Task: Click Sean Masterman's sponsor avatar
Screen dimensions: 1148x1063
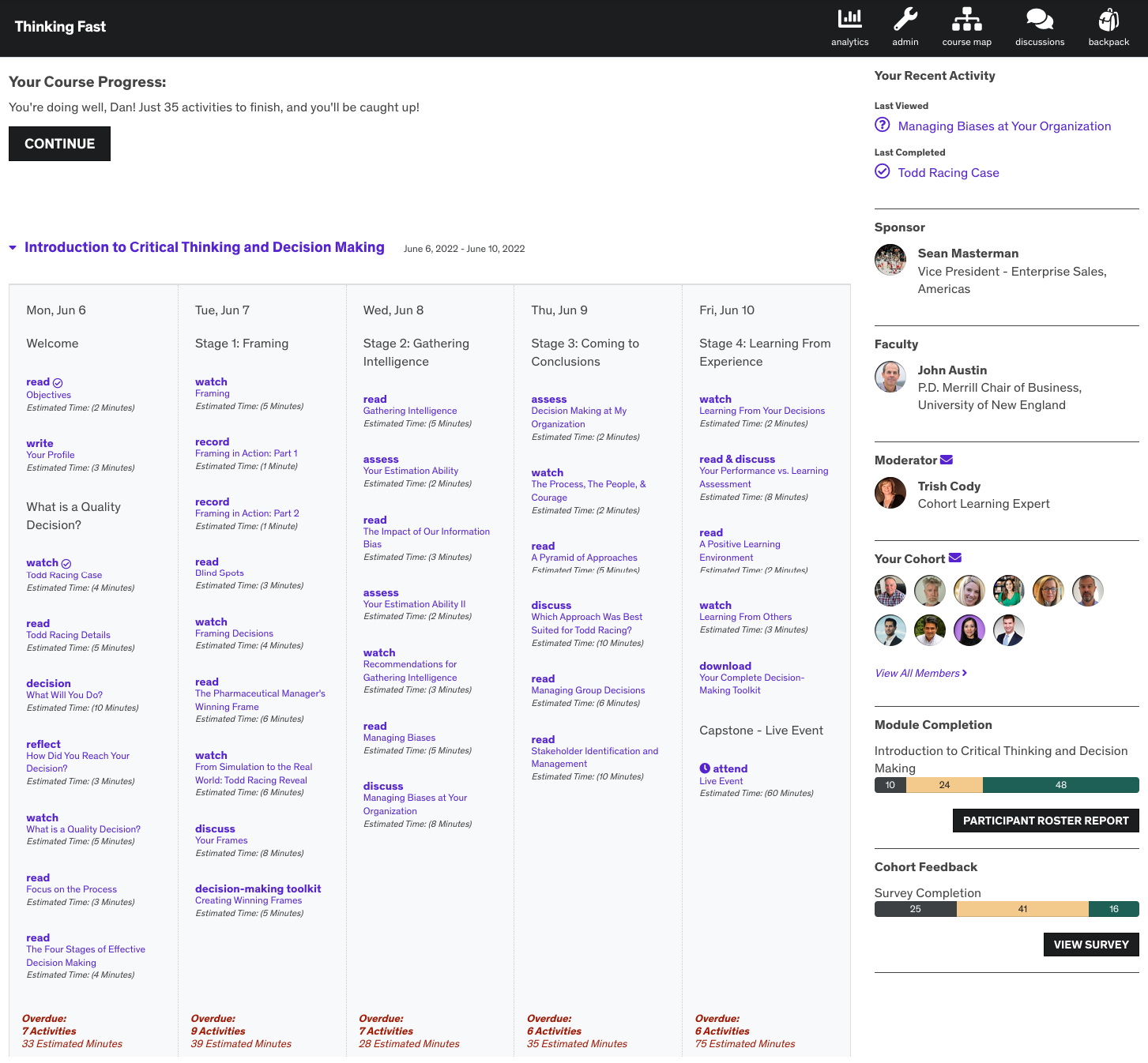Action: tap(890, 260)
